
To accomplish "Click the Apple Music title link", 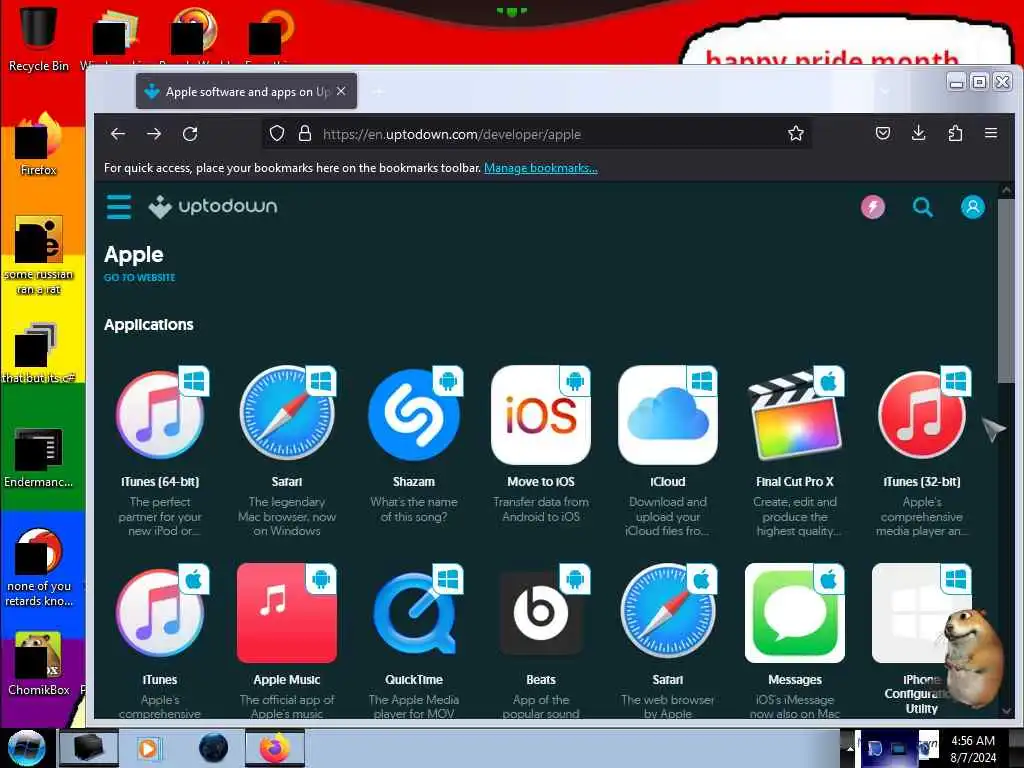I will click(x=287, y=680).
